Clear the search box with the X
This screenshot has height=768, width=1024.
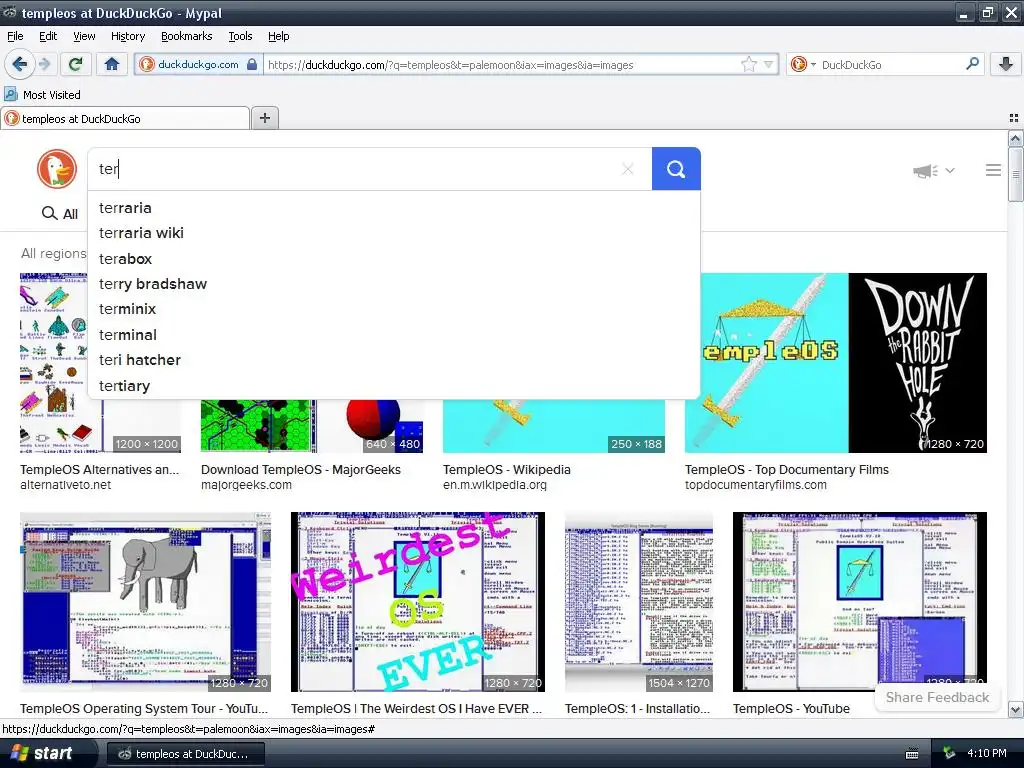628,169
